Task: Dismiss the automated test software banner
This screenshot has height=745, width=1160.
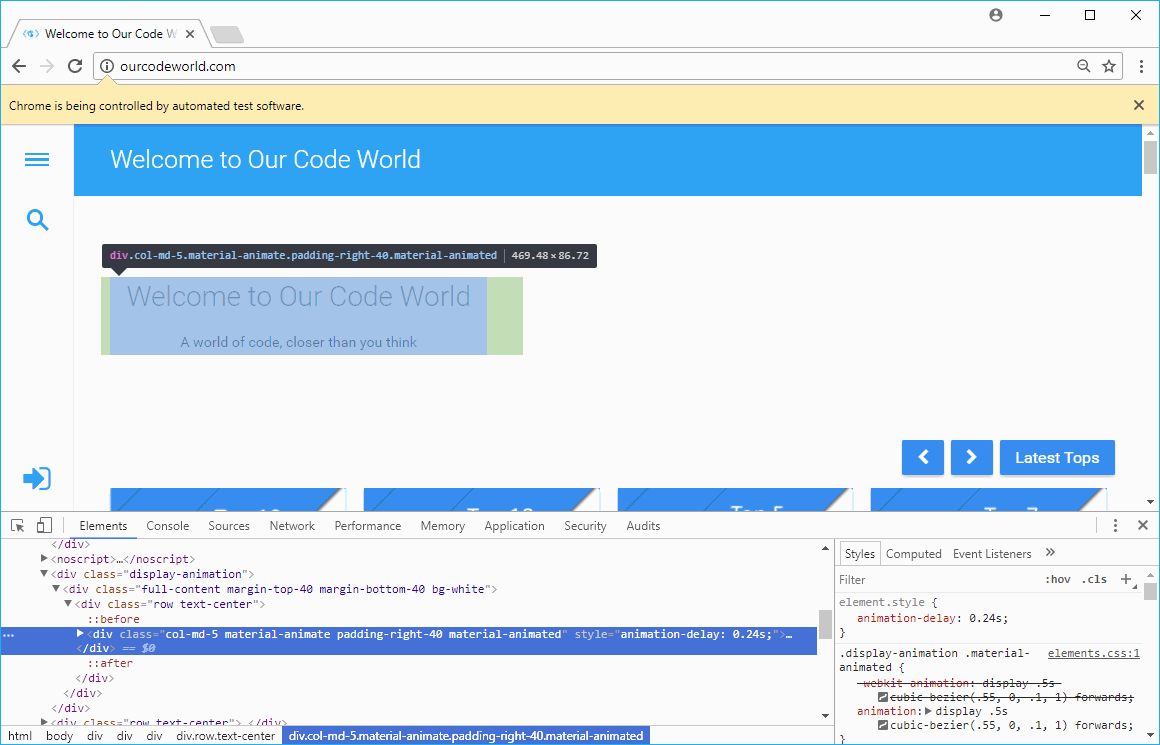Action: pyautogui.click(x=1139, y=105)
